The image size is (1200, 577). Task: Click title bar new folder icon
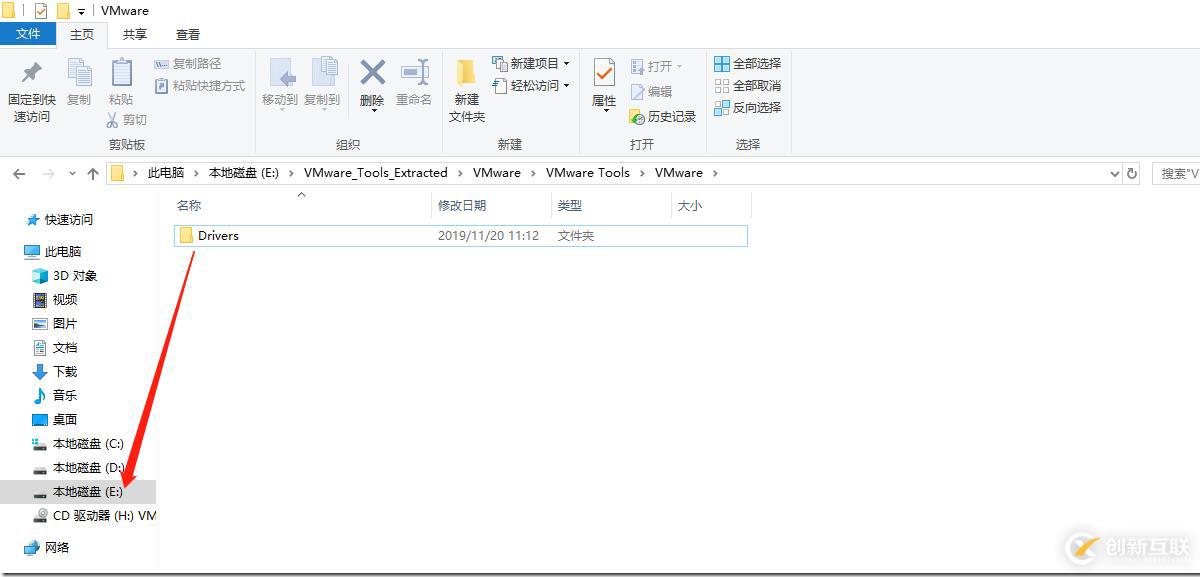coord(63,11)
